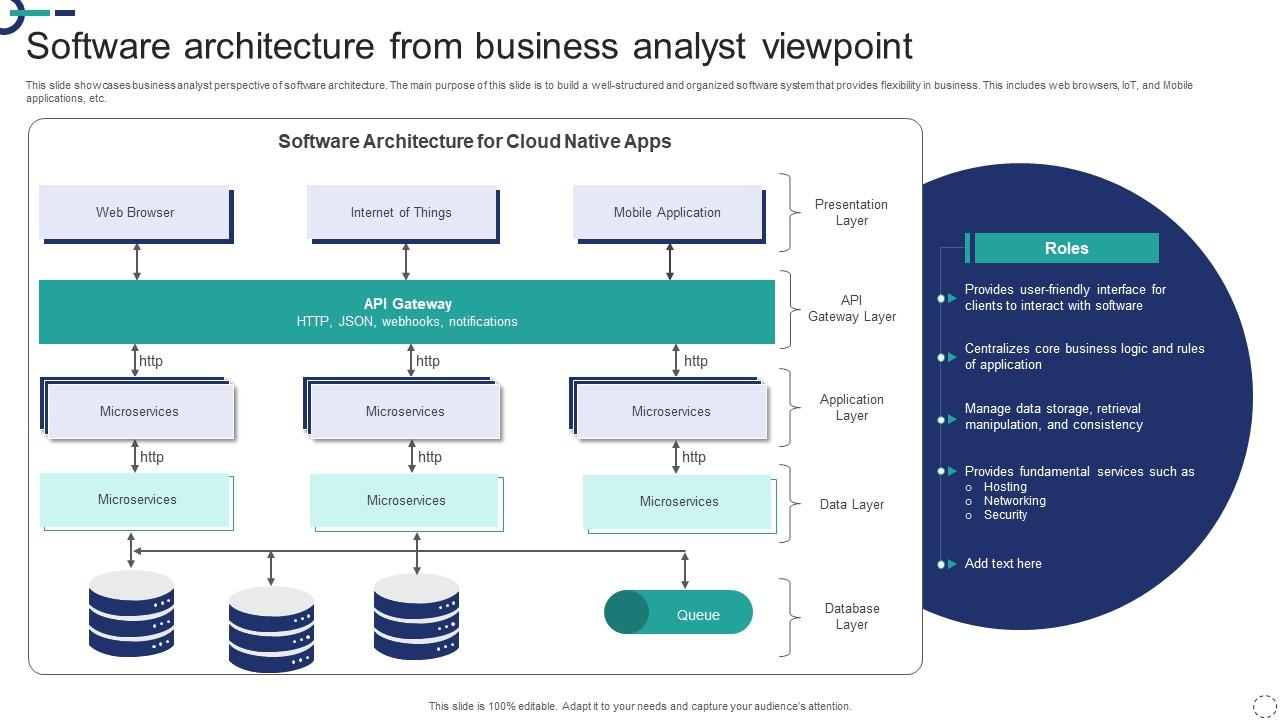Select the Roles header banner
This screenshot has width=1280, height=720.
coord(1068,248)
